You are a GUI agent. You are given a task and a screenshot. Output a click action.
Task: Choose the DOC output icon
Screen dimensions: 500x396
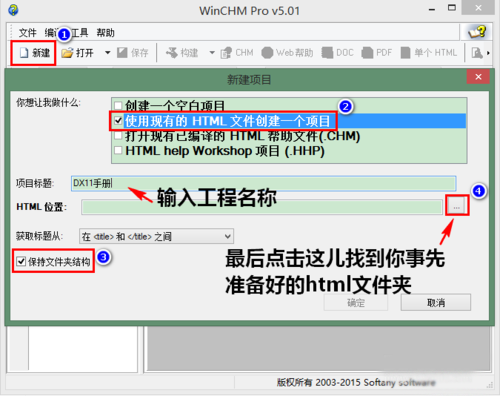[327, 53]
